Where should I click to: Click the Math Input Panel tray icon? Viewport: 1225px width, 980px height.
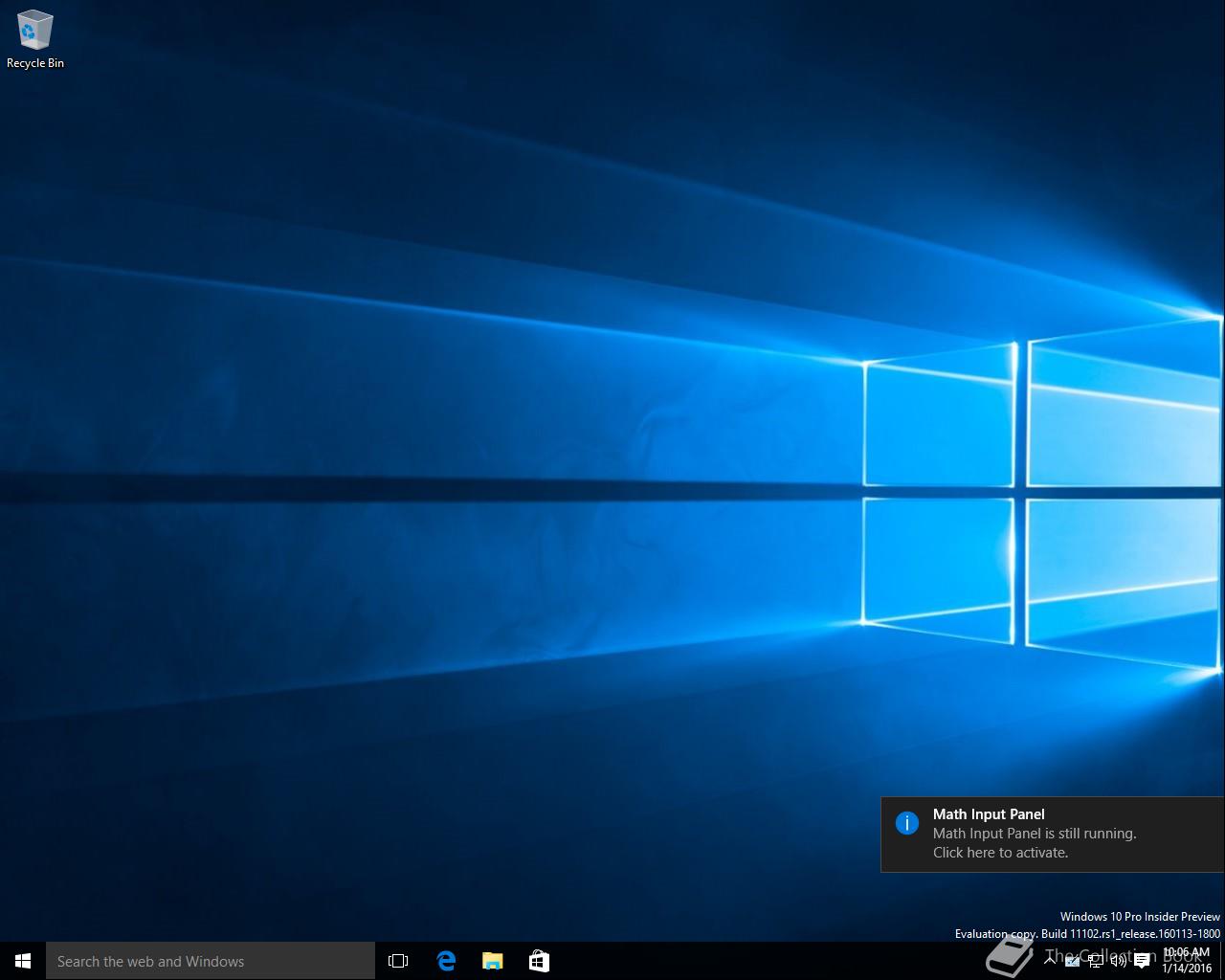(x=1073, y=961)
